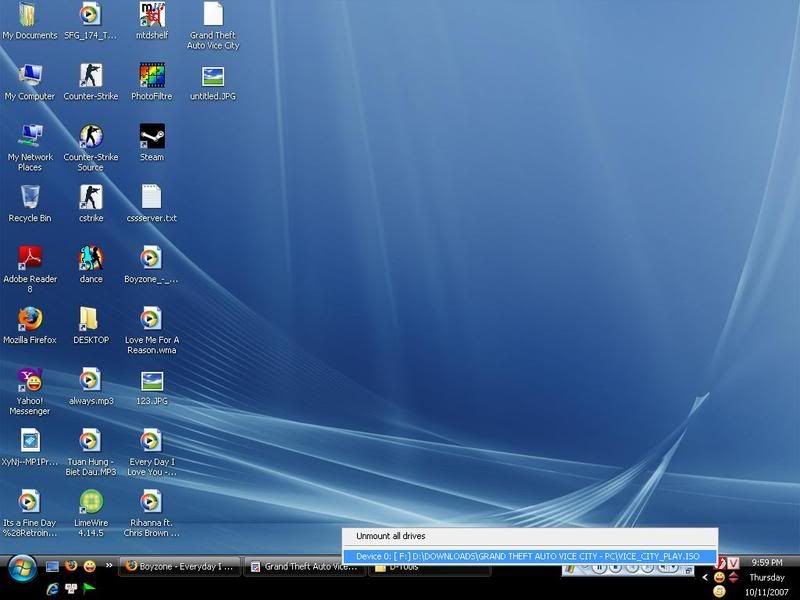Launch Firefox from the Quick Launch bar

[x=71, y=566]
